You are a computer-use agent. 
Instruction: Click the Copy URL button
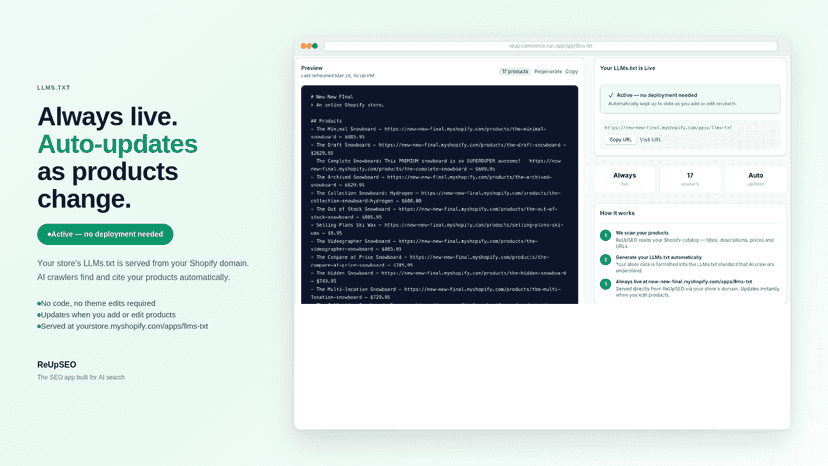click(x=620, y=140)
